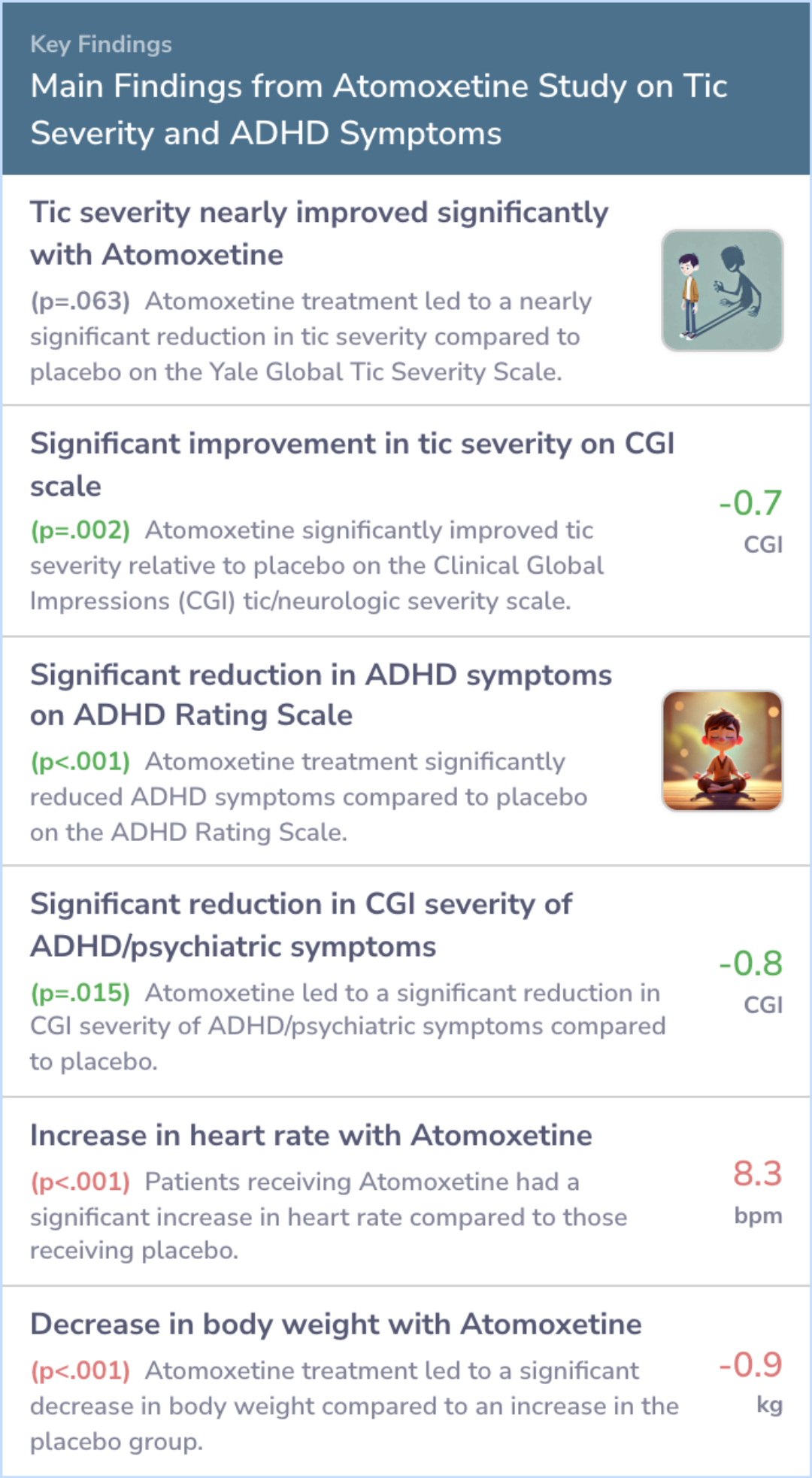Click the 'Key Findings' header label
Image resolution: width=812 pixels, height=1478 pixels.
click(101, 44)
